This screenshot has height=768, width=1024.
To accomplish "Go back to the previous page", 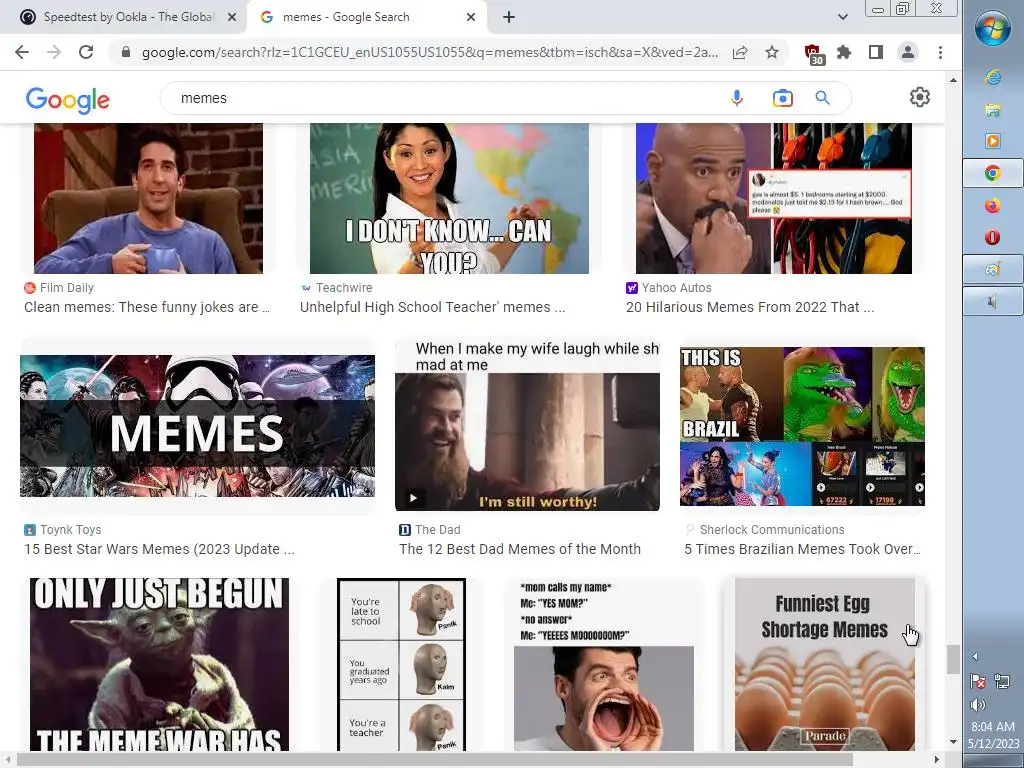I will (22, 52).
